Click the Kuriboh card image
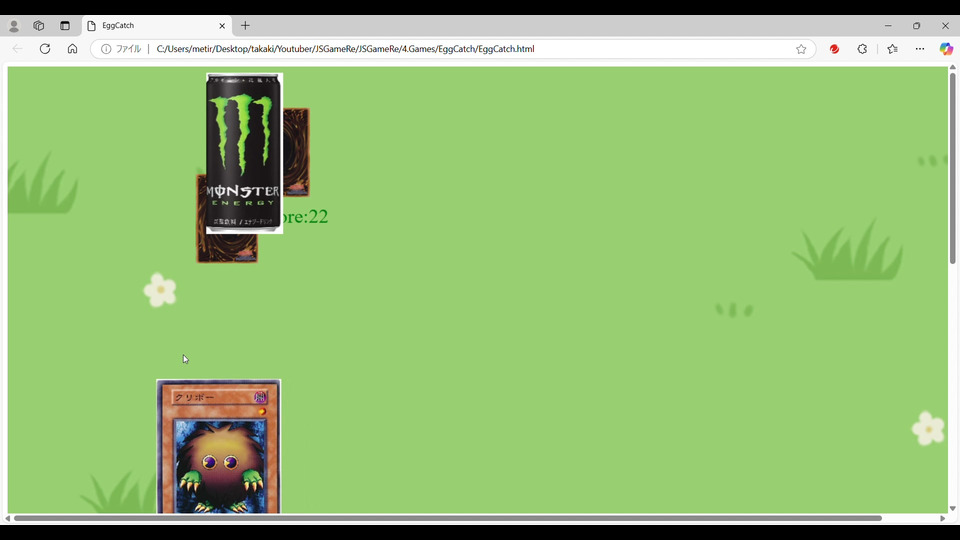Screen dimensions: 960x540 [219, 446]
